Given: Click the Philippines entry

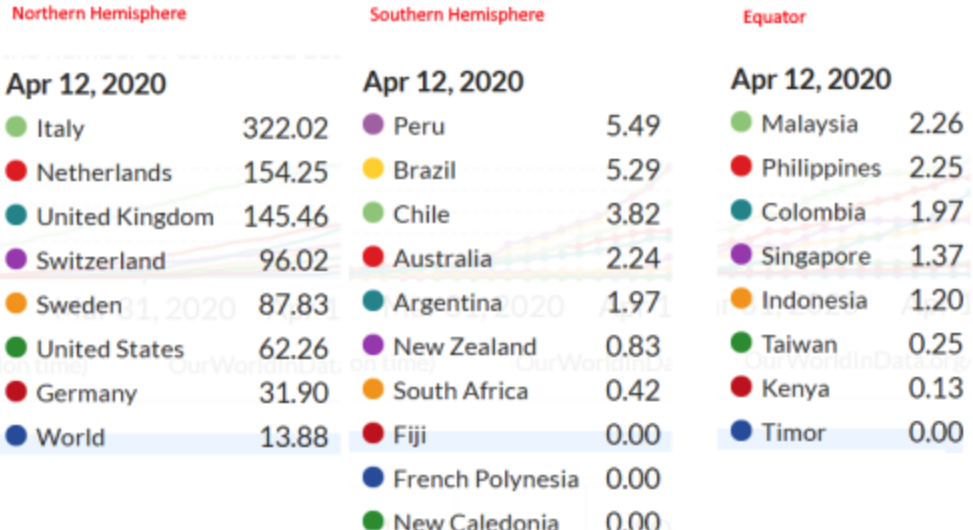Looking at the screenshot, I should coord(821,168).
